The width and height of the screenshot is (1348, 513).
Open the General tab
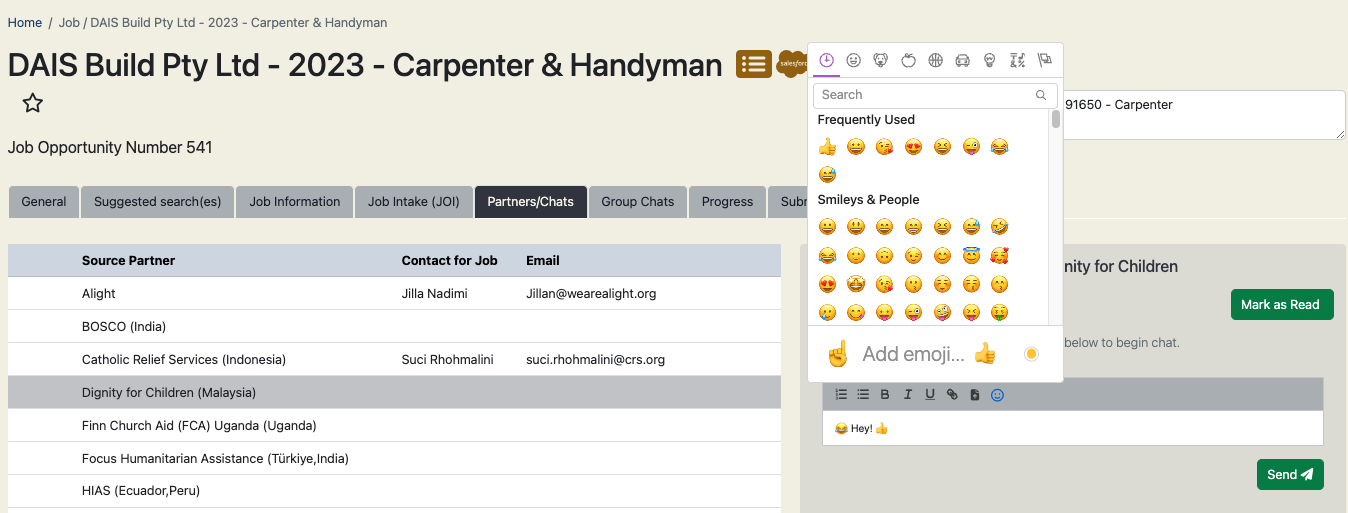point(44,202)
